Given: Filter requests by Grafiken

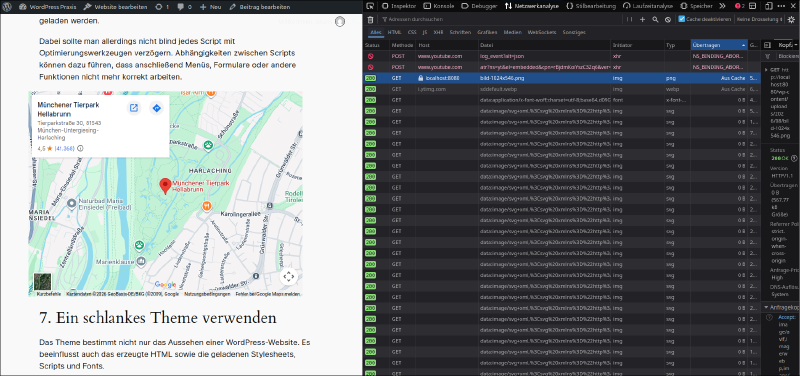Looking at the screenshot, I should 487,32.
